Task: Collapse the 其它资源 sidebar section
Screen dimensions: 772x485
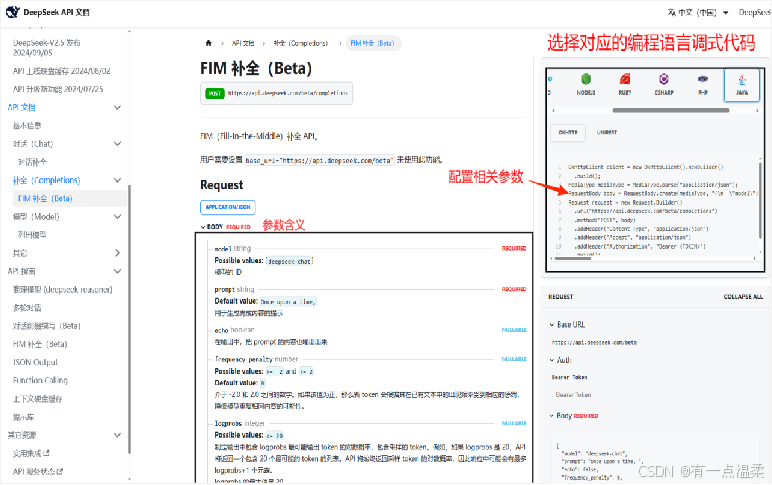Action: pyautogui.click(x=117, y=435)
